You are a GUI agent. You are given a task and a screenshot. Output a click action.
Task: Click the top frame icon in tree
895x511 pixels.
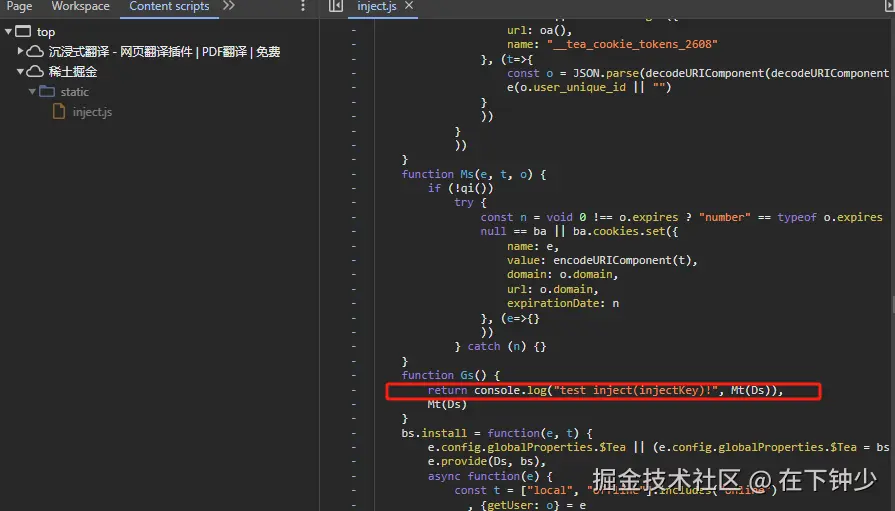24,32
